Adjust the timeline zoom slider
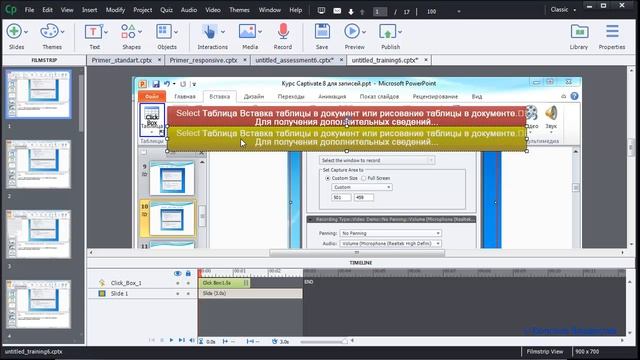 tap(344, 341)
